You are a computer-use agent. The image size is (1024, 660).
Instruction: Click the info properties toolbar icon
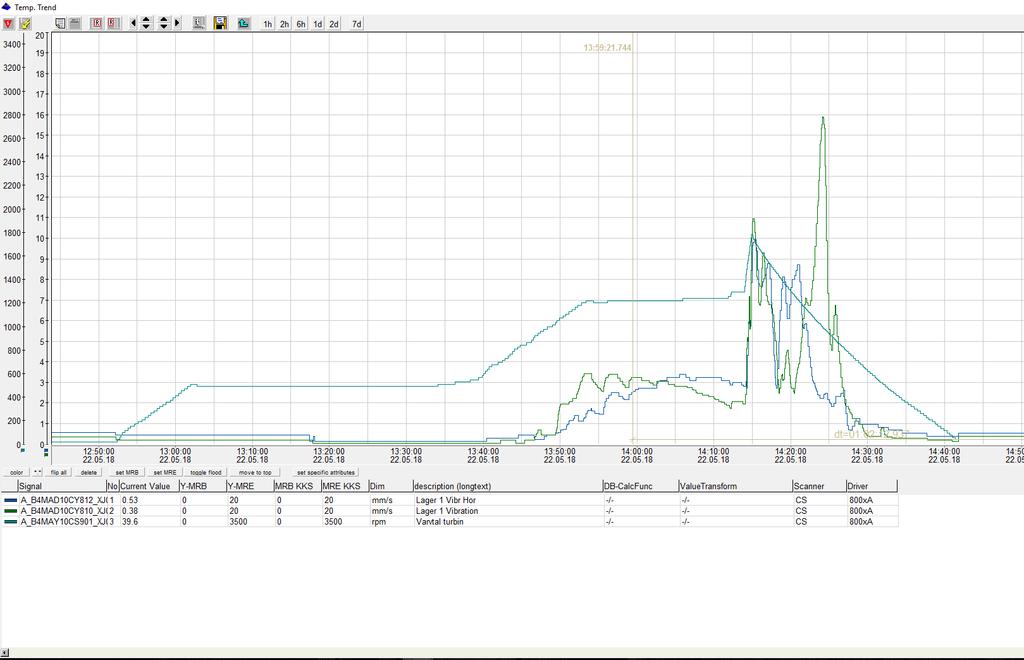point(199,24)
